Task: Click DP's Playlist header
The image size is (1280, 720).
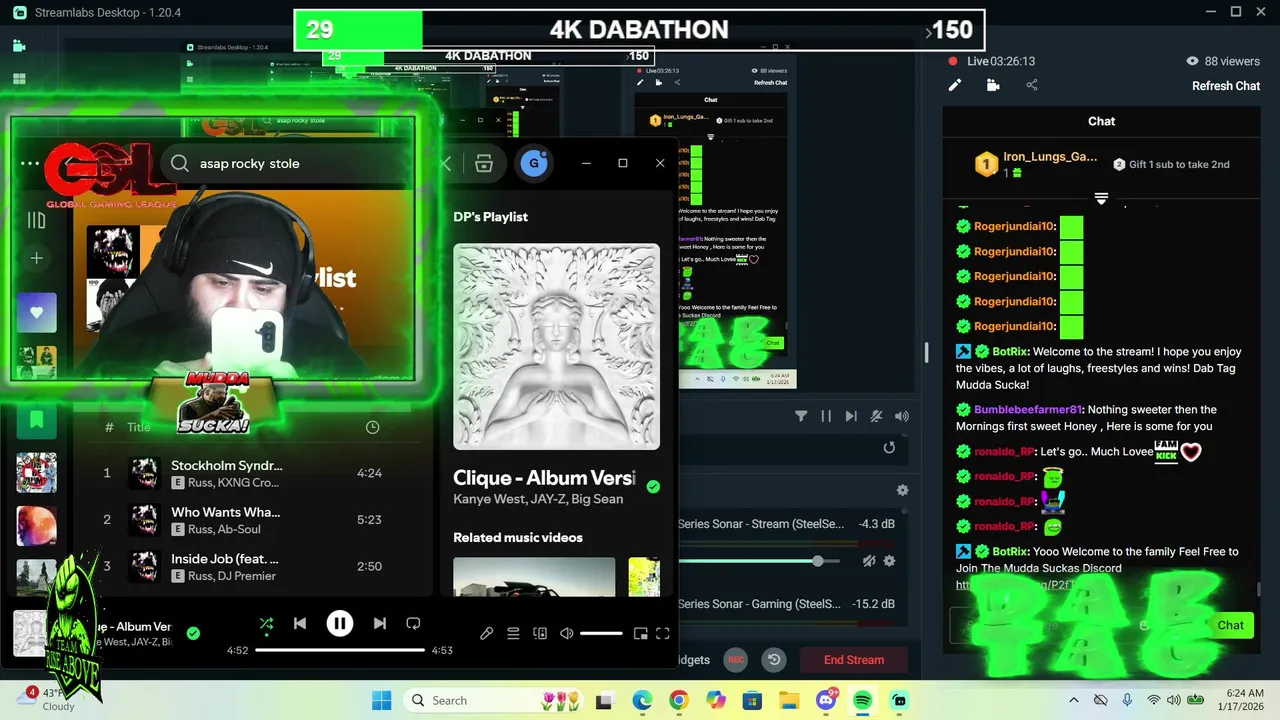Action: tap(490, 217)
